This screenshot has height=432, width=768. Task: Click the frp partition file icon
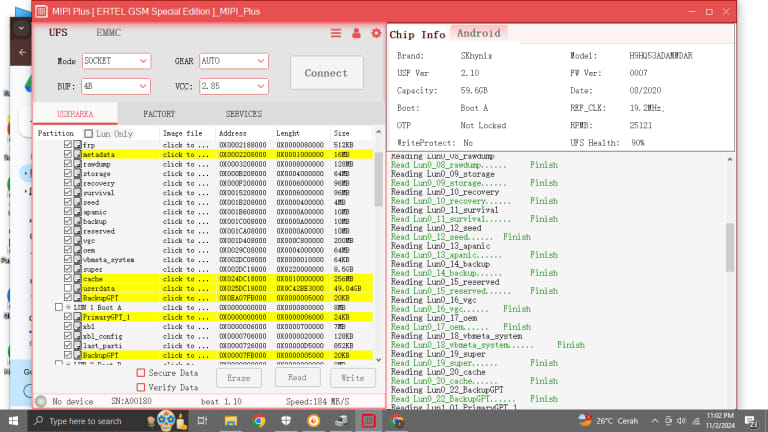(77, 145)
